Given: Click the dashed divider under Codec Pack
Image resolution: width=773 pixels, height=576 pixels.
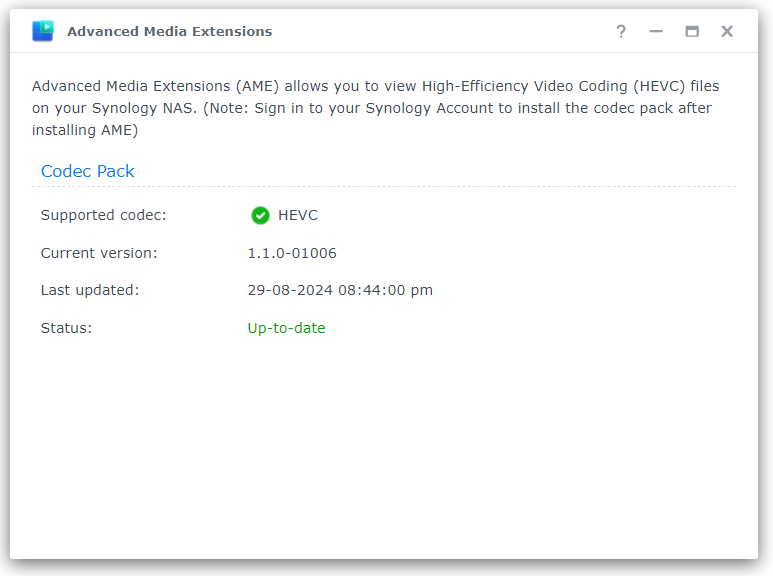Looking at the screenshot, I should [384, 186].
